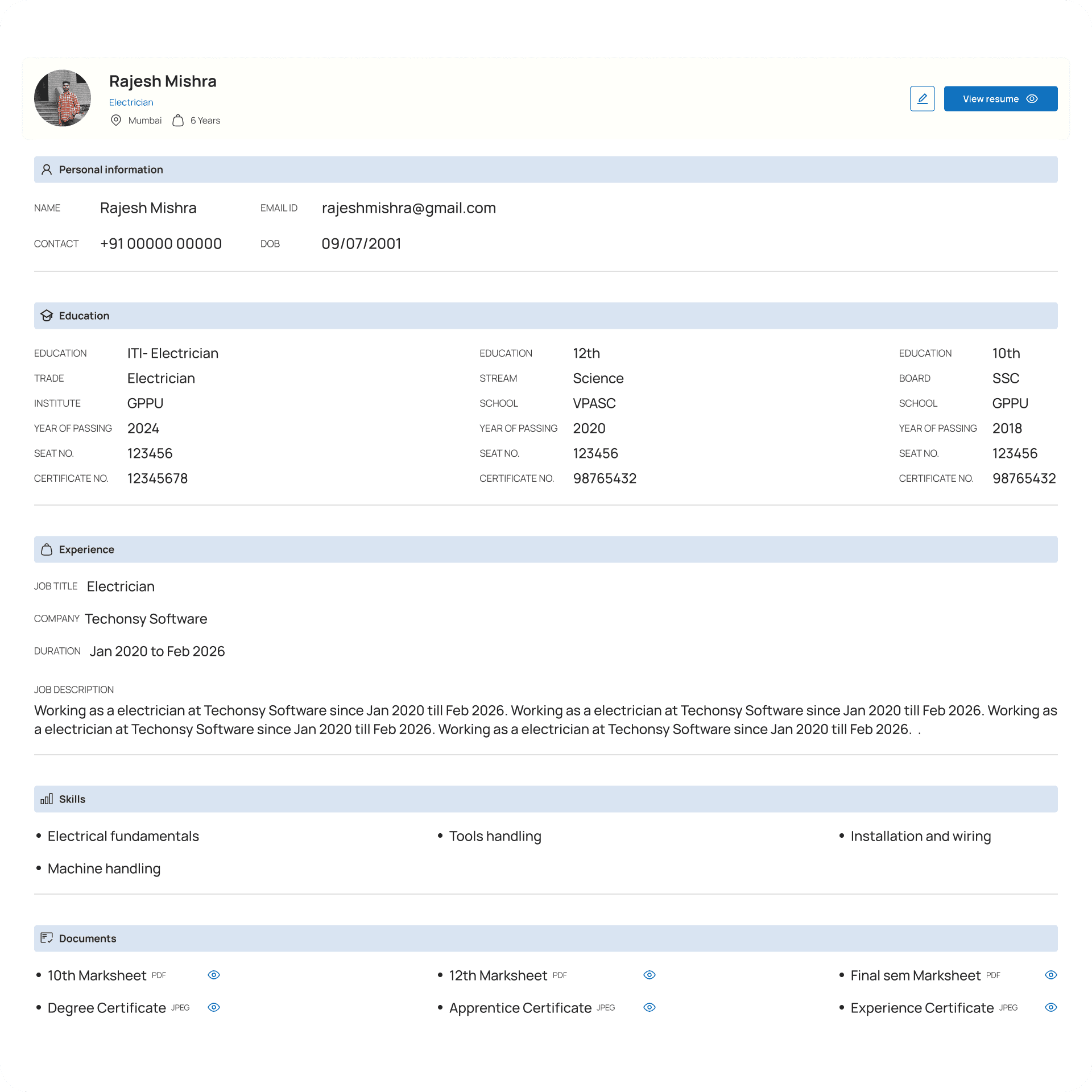This screenshot has width=1092, height=1092.
Task: View the 10th Marksheet with its eye icon
Action: [x=214, y=975]
